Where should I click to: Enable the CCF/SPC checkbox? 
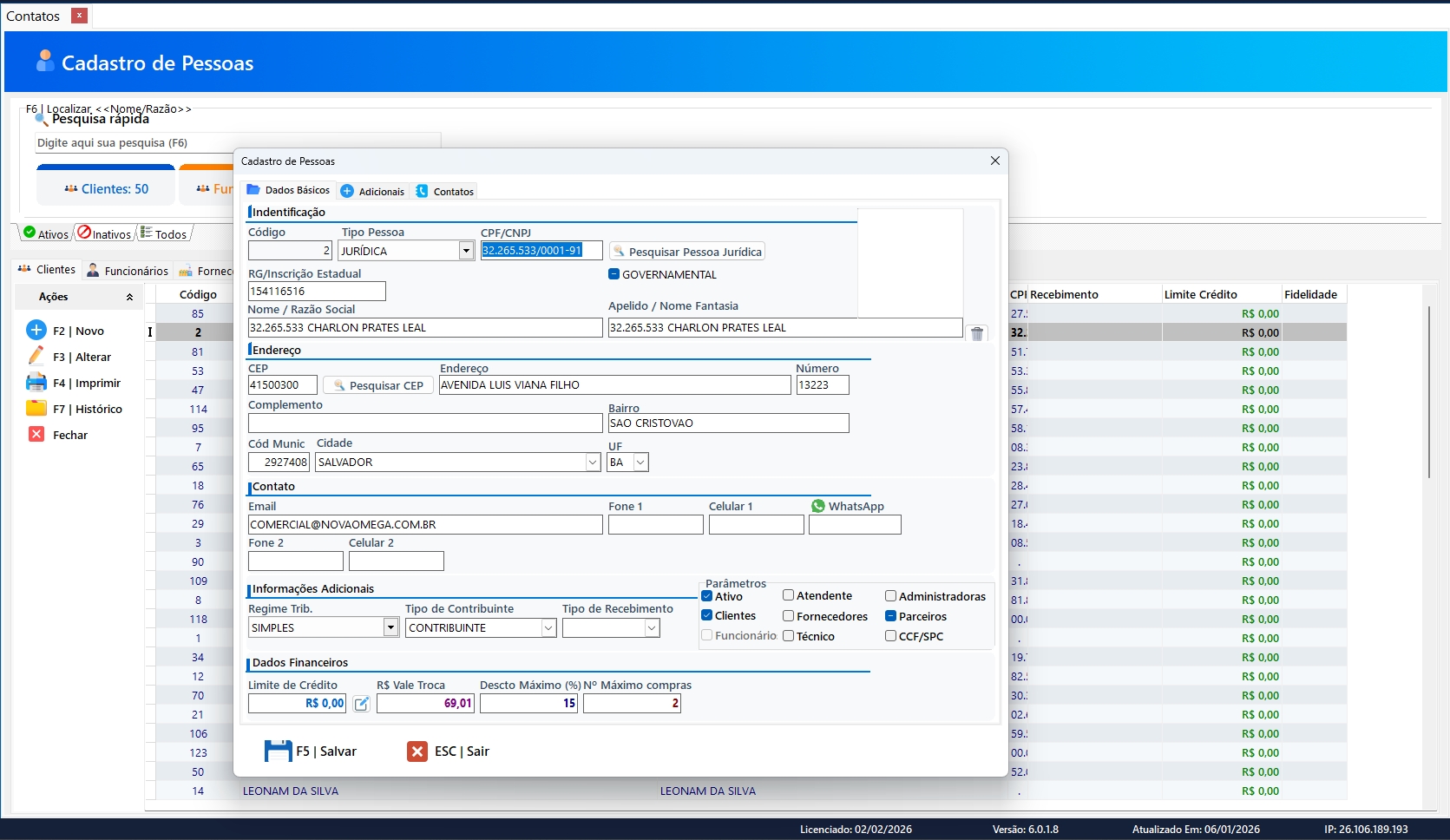pos(891,636)
